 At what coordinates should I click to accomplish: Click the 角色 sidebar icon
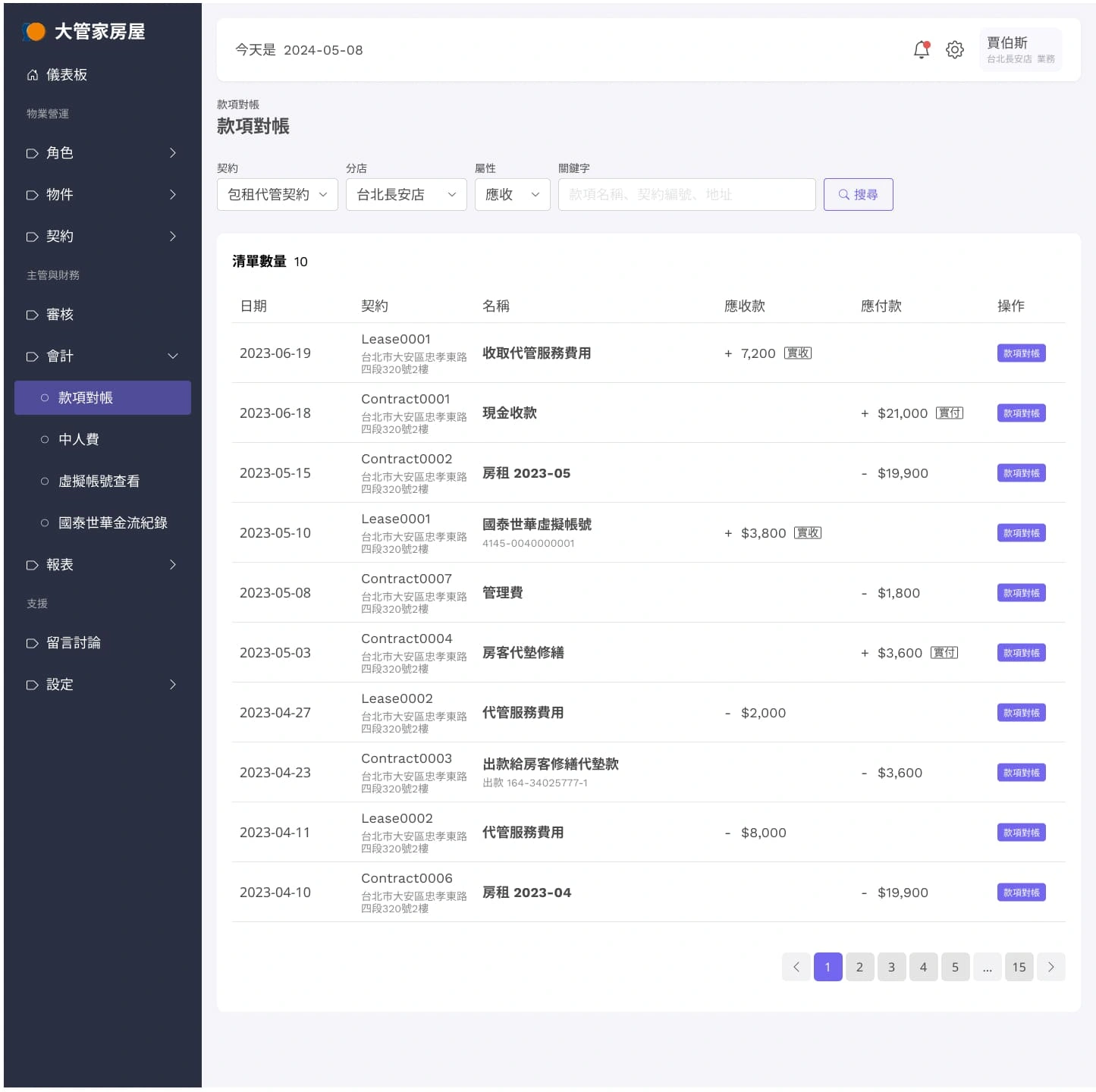pyautogui.click(x=32, y=153)
